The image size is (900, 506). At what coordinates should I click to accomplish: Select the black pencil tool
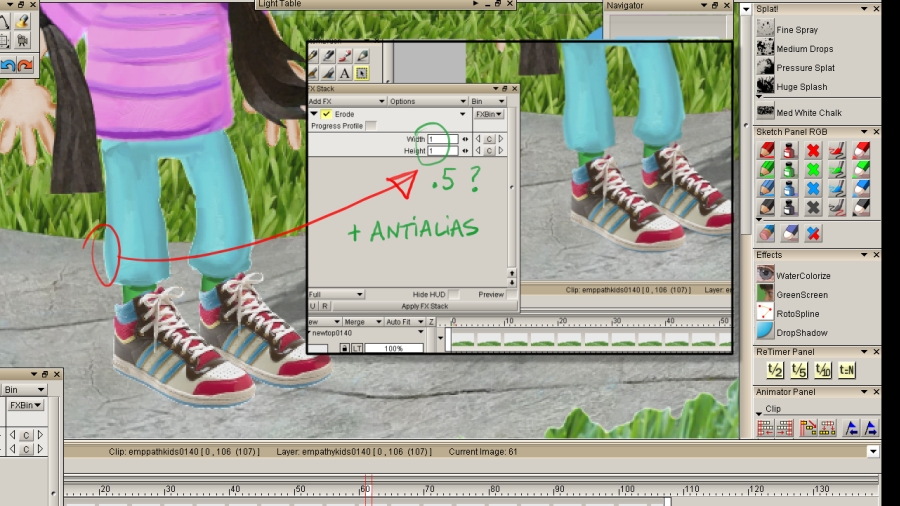click(x=766, y=207)
